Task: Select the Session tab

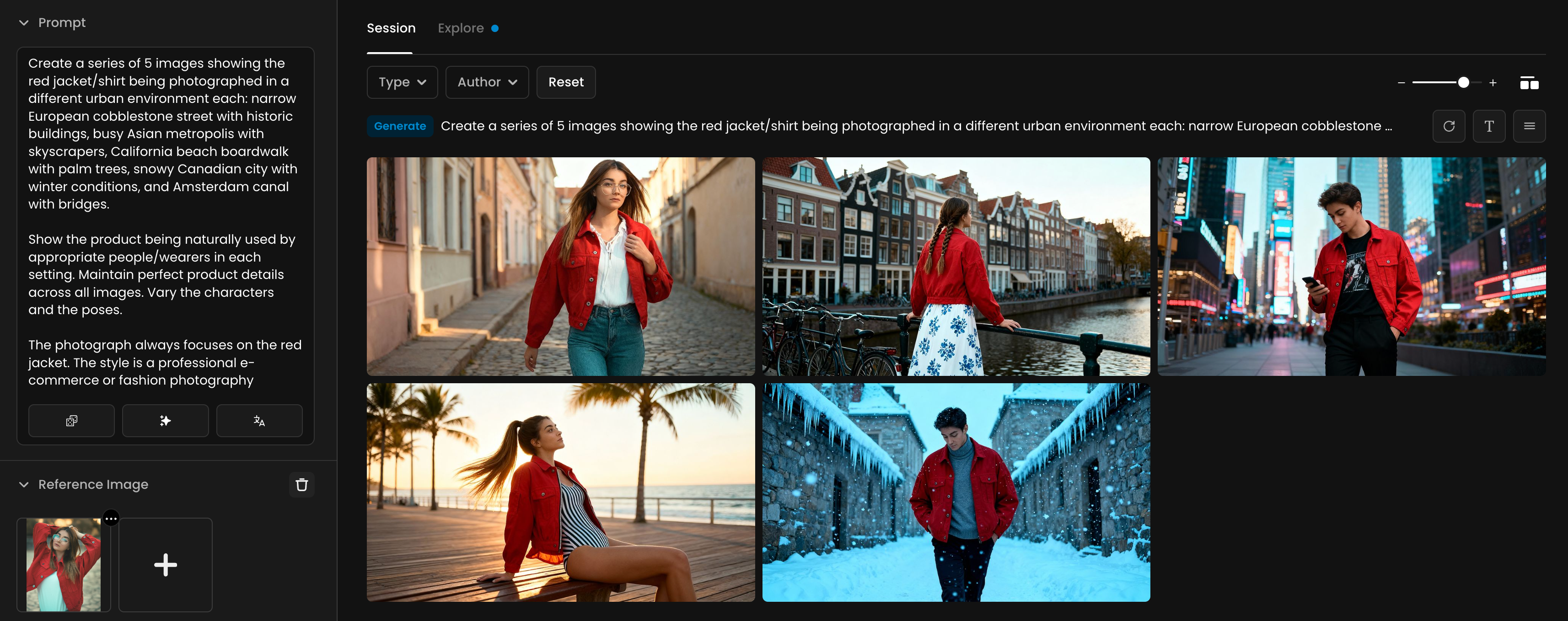Action: [x=391, y=28]
